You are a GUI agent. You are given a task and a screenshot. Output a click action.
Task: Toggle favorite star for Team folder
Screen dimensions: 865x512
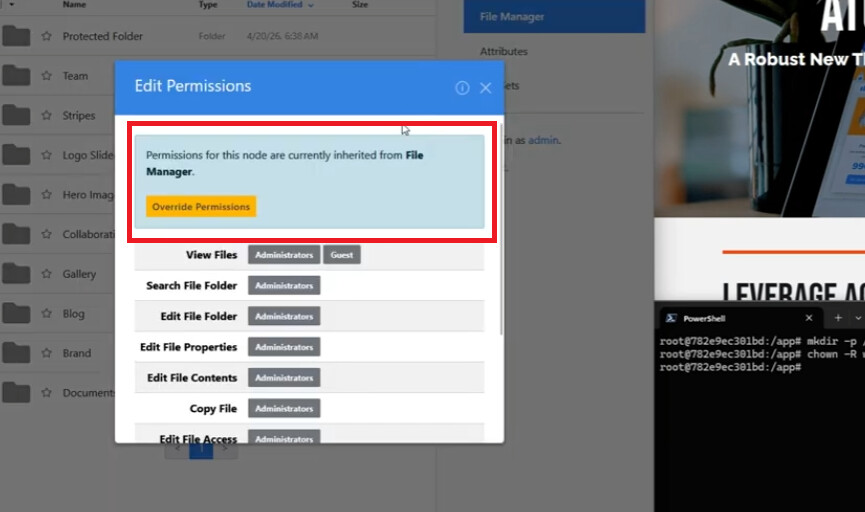(46, 76)
